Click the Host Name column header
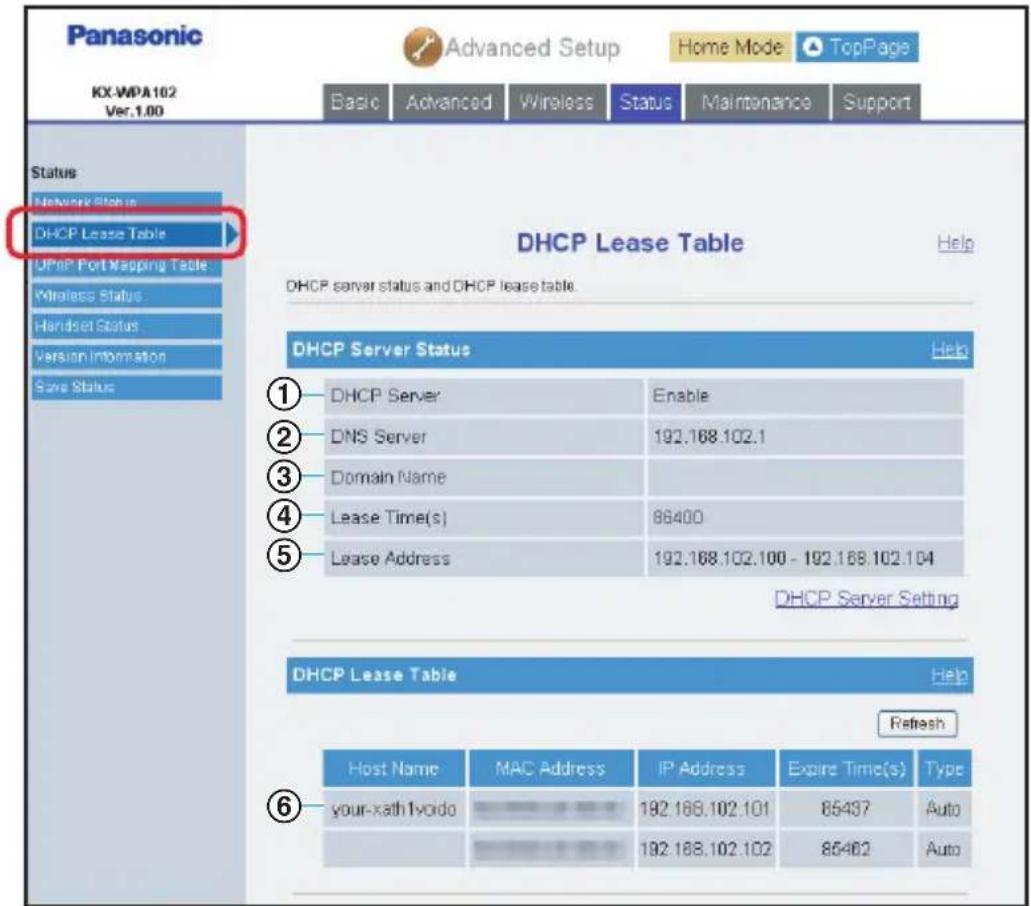The image size is (1031, 906). click(x=393, y=769)
